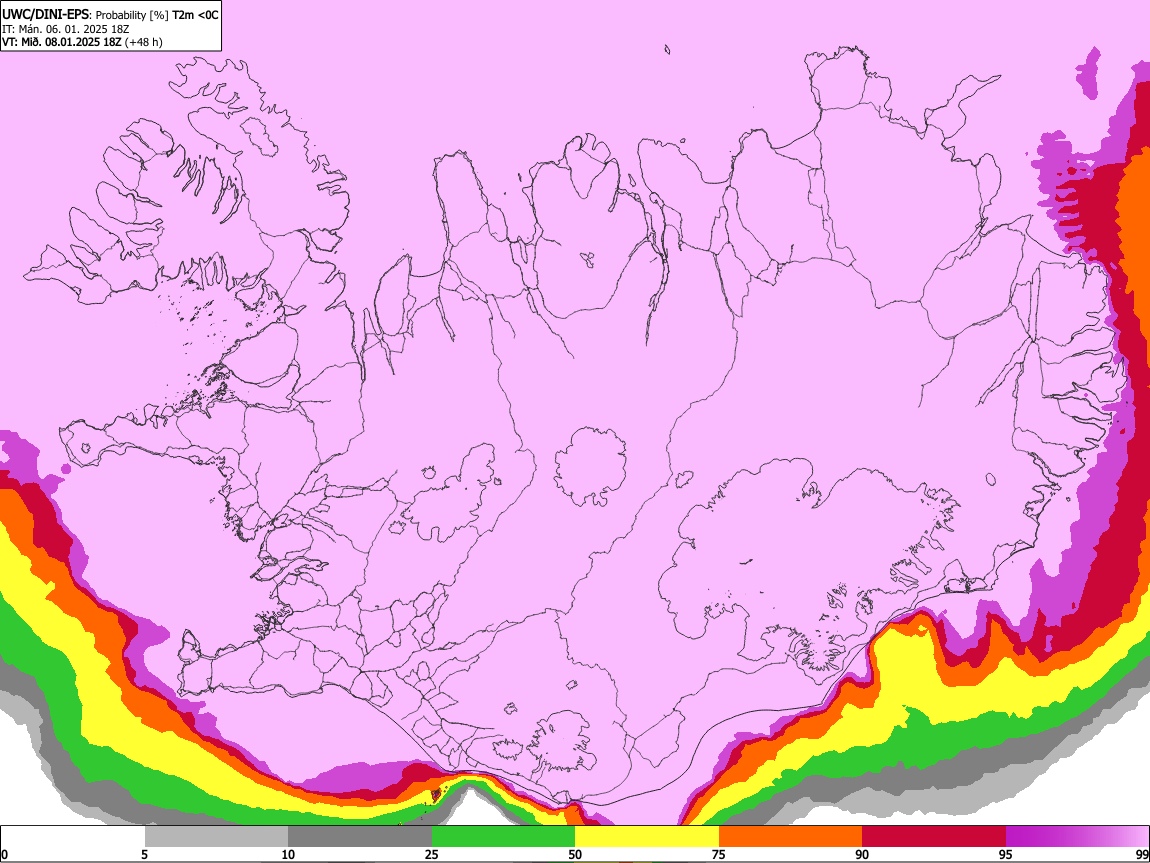Click the legend label 90
Screen dimensions: 1150x863
coord(862,854)
